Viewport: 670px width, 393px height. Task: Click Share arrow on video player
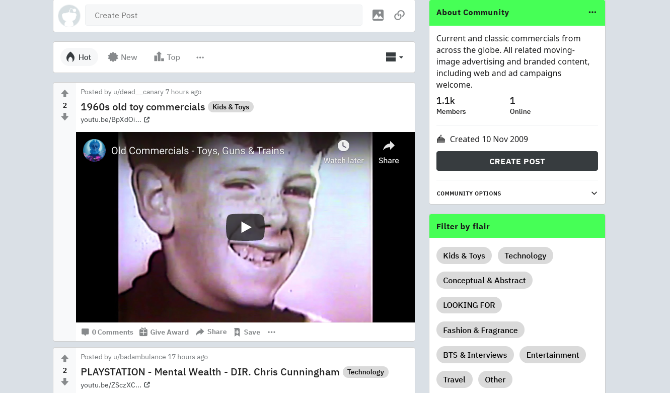388,152
